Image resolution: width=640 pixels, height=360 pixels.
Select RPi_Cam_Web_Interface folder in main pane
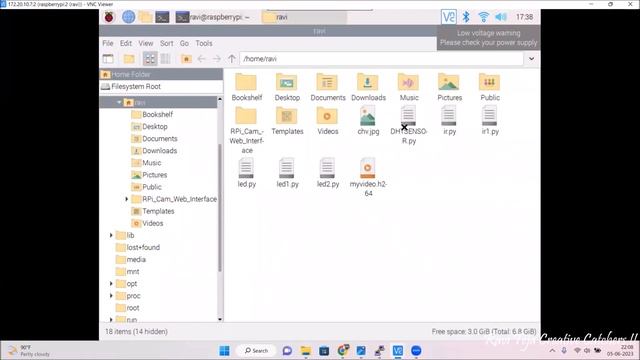coord(247,130)
